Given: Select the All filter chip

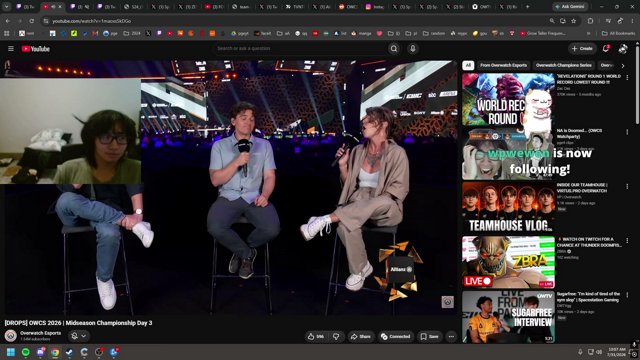Looking at the screenshot, I should pyautogui.click(x=468, y=65).
